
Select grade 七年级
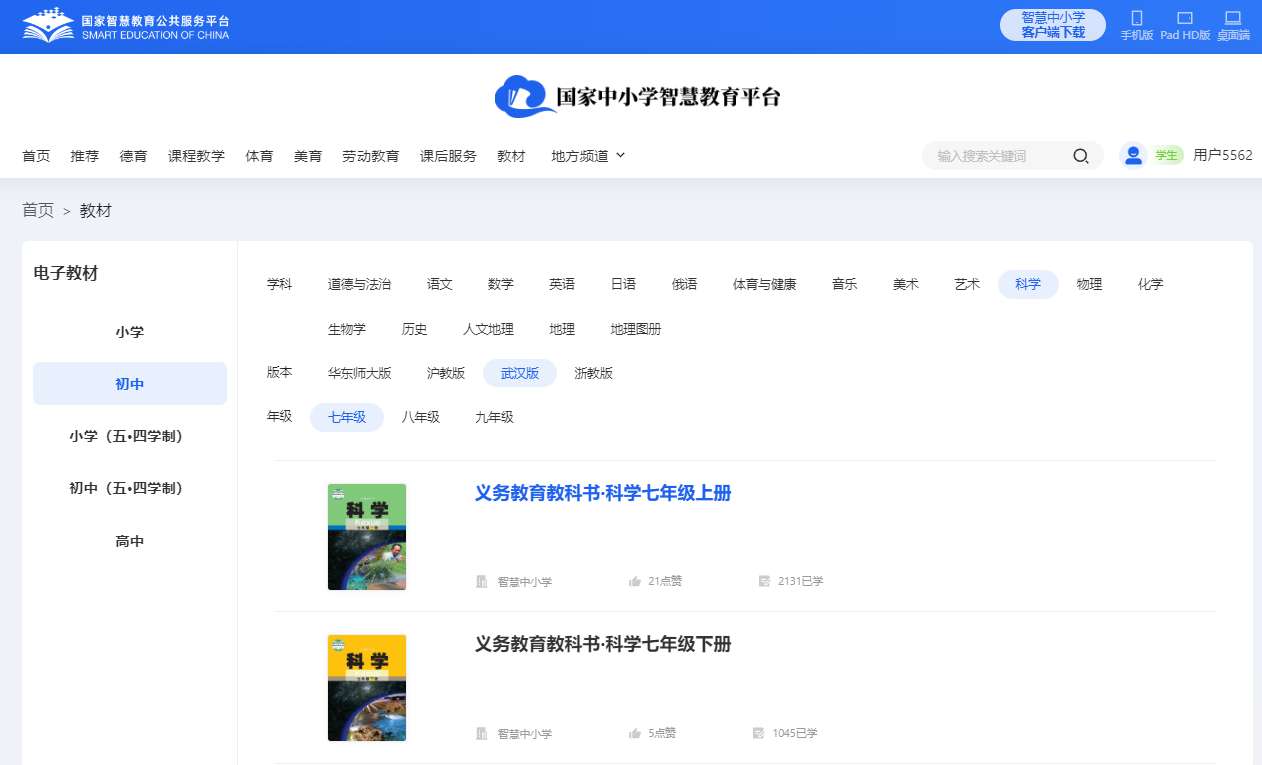click(347, 417)
